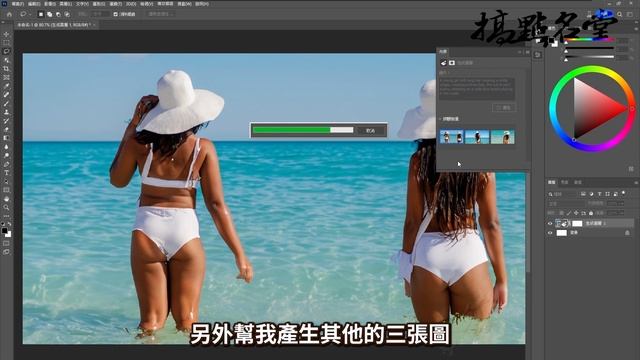640x360 pixels.
Task: Choose New Selection mode in options bar
Action: pyautogui.click(x=41, y=14)
